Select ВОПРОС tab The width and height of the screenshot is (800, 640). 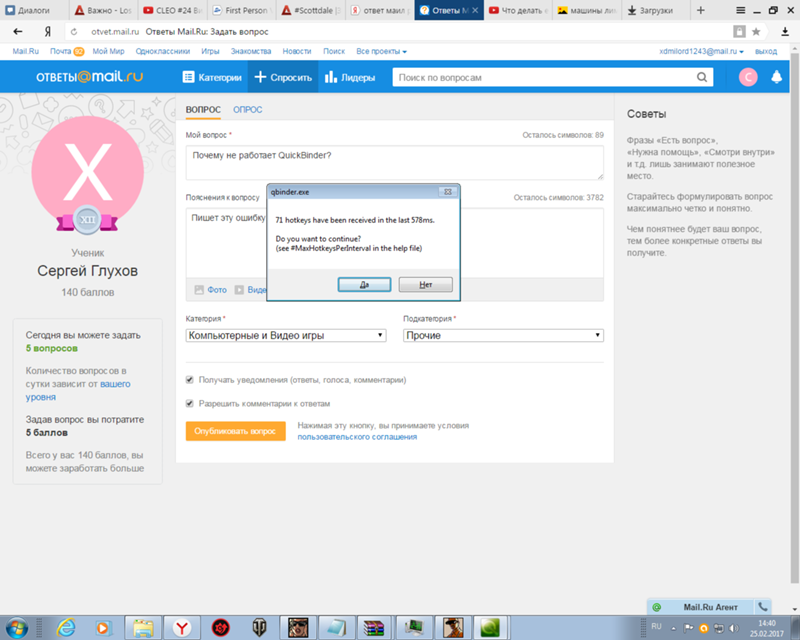(203, 109)
